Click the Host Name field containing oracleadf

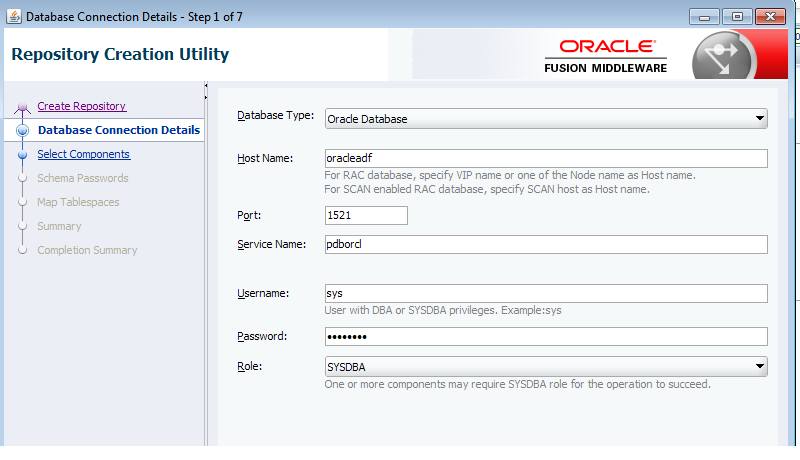click(546, 159)
